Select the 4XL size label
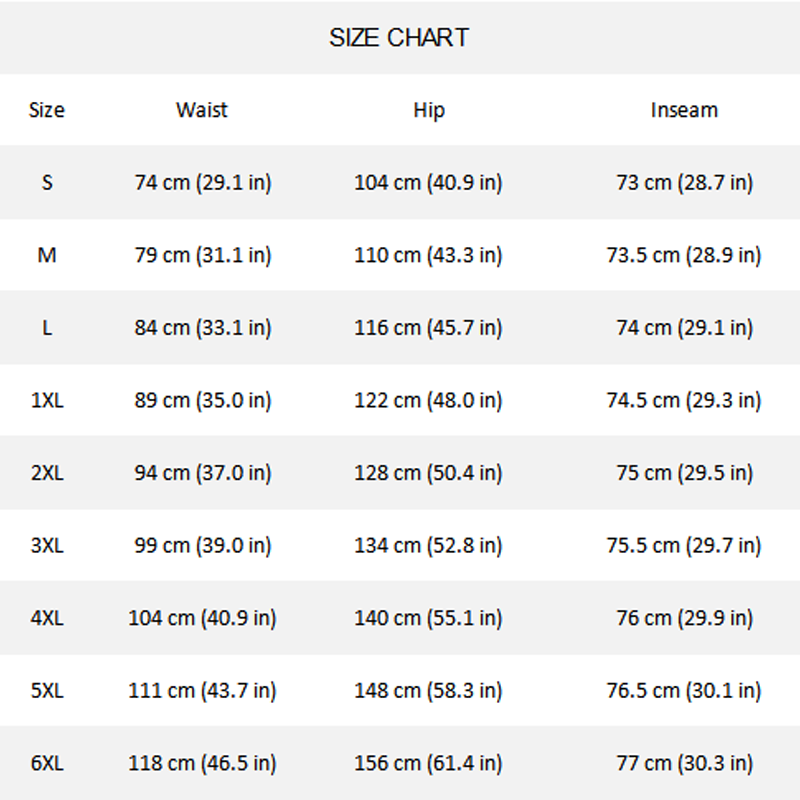Screen dimensions: 800x800 (47, 618)
